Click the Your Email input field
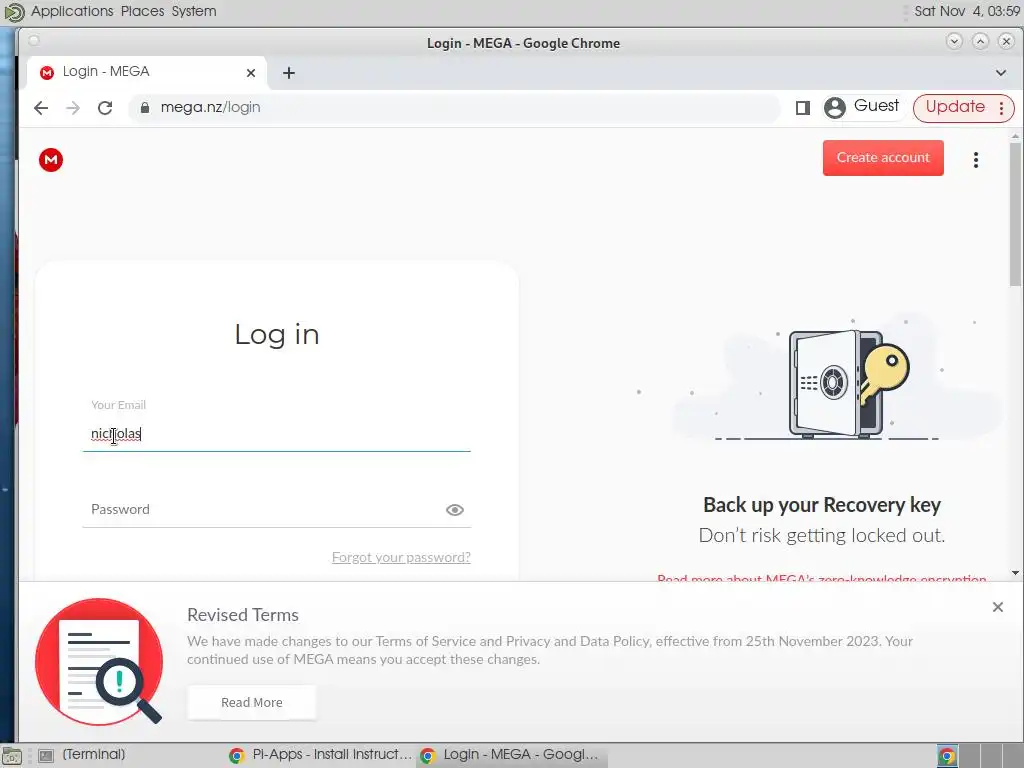The width and height of the screenshot is (1024, 768). tap(276, 434)
